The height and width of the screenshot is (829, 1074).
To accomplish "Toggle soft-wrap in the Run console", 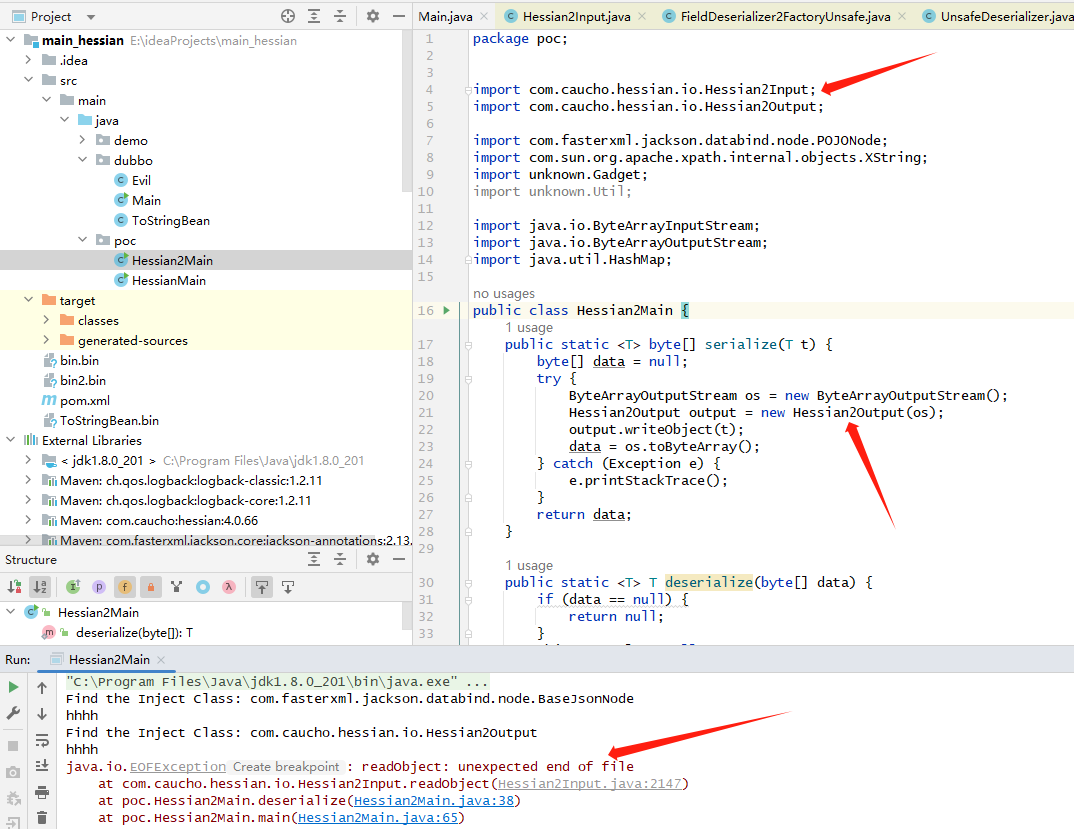I will click(x=42, y=740).
